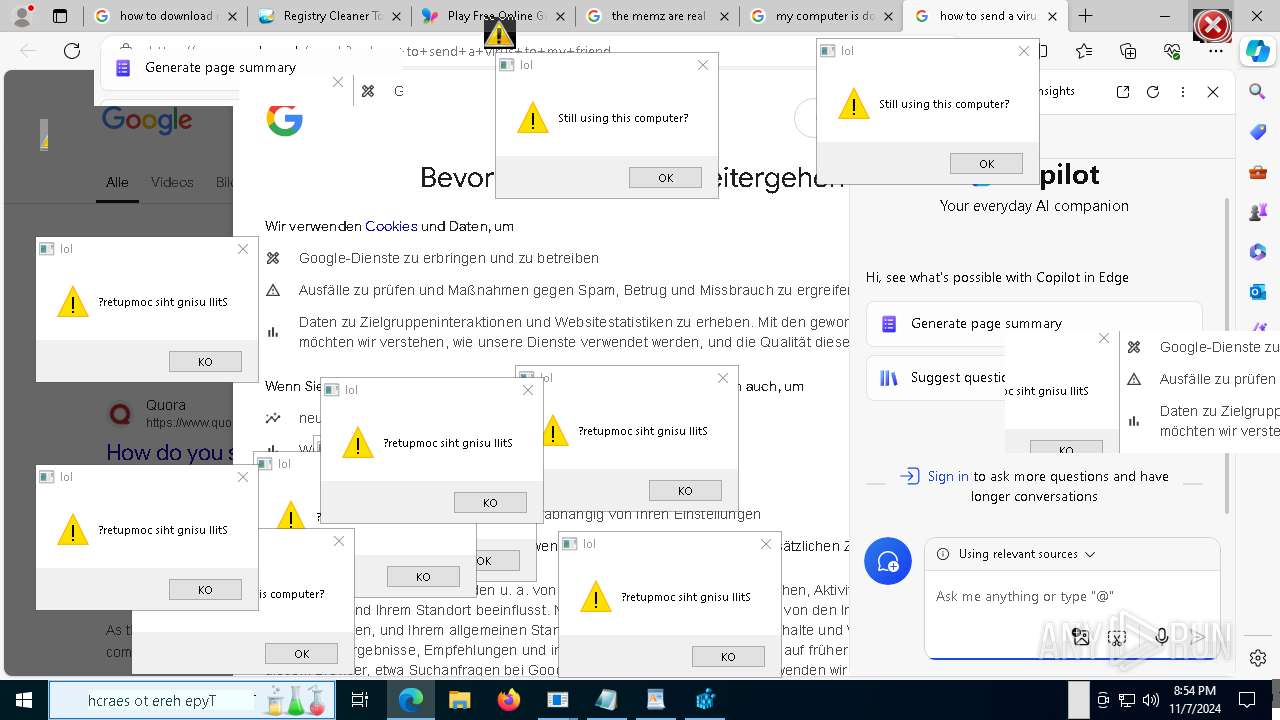Start a new Copilot topic
The image size is (1280, 720).
(888, 562)
